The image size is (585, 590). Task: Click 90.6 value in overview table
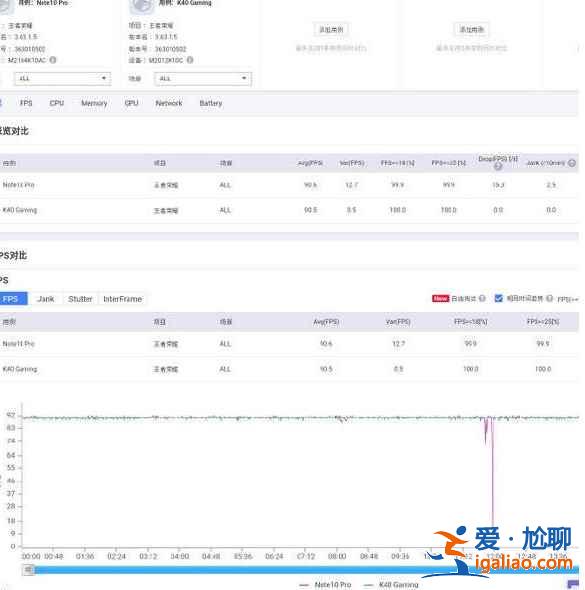(x=310, y=185)
